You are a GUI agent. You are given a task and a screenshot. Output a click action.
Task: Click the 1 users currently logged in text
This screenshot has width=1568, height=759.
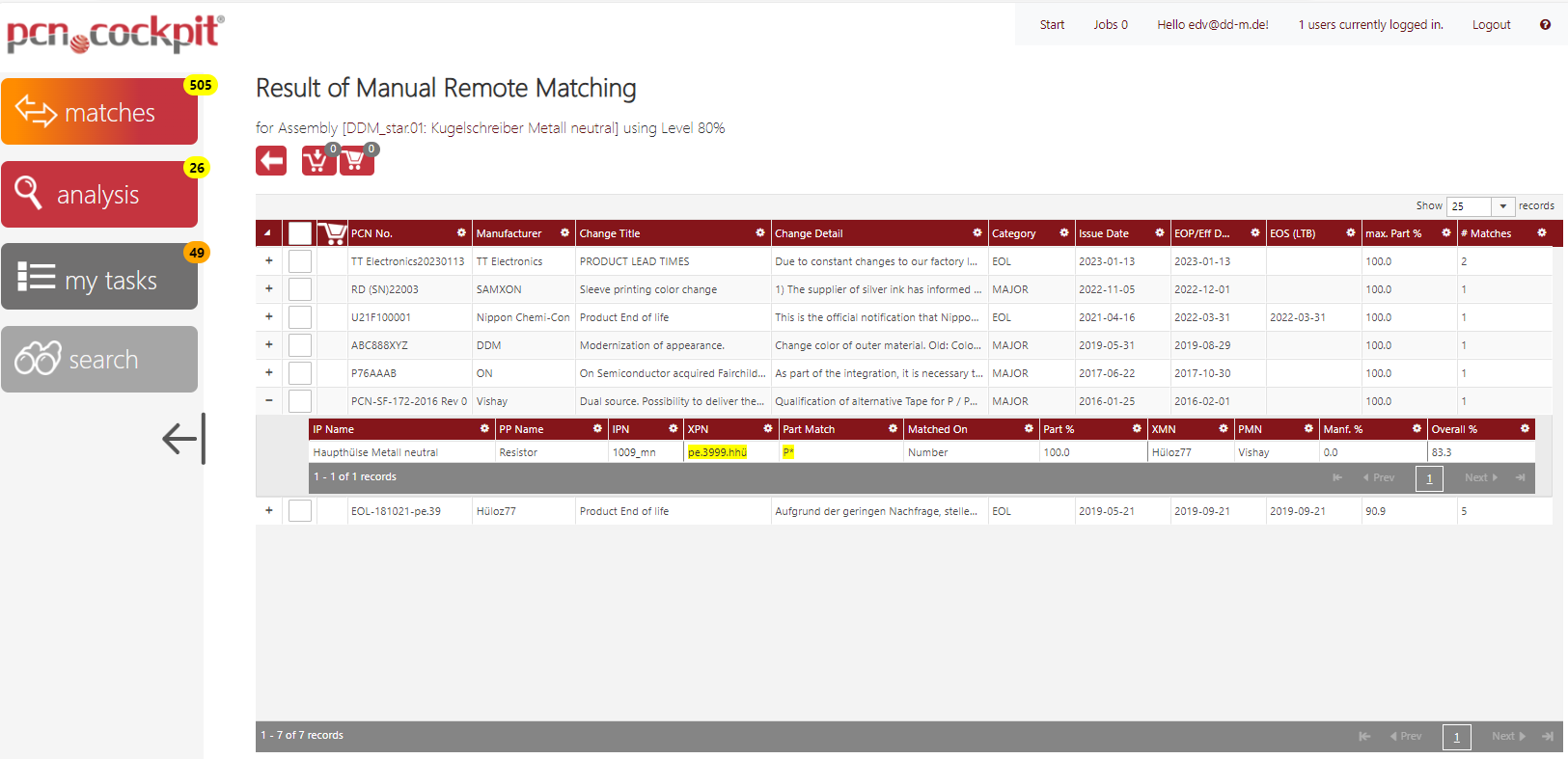1370,25
